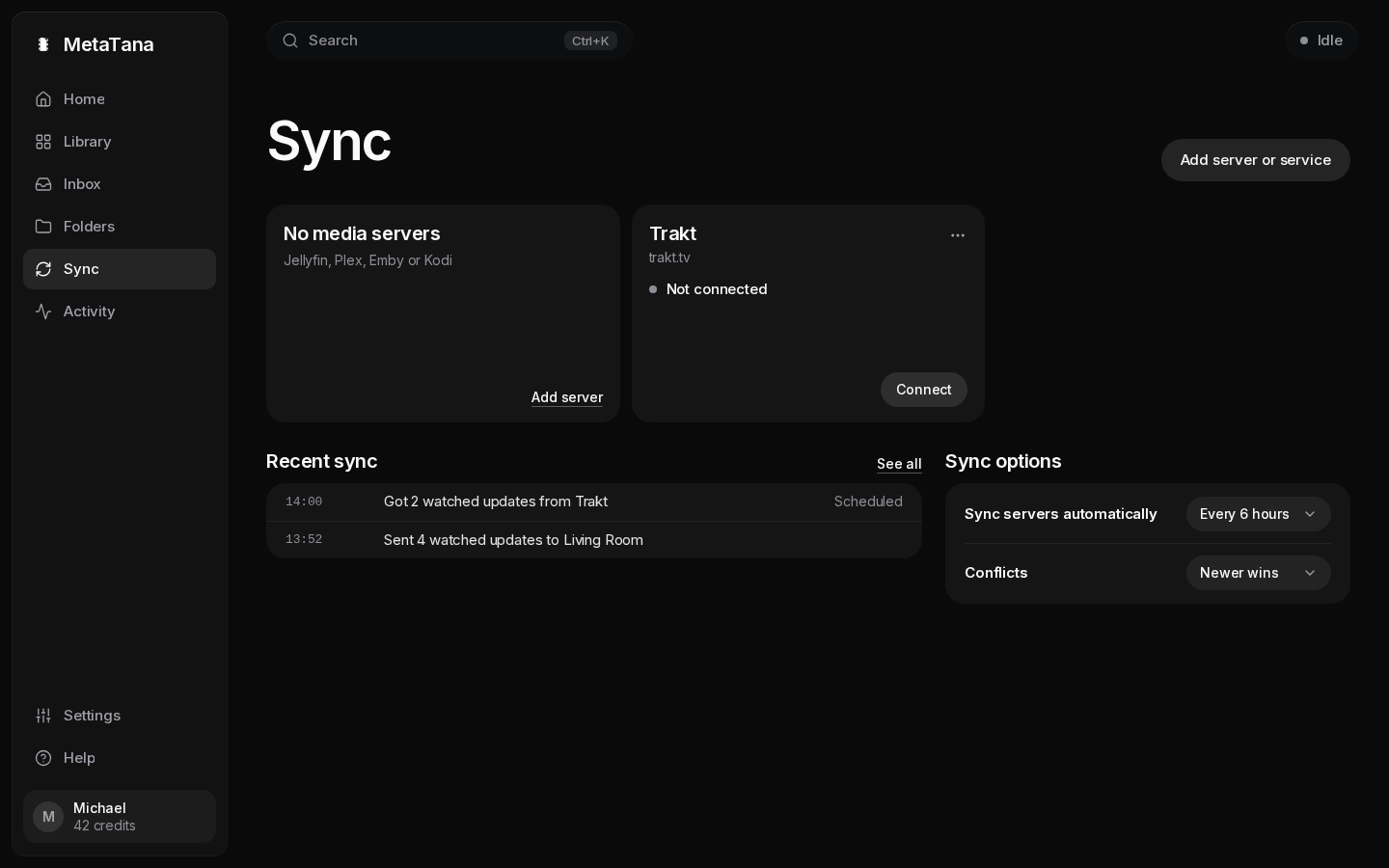Click the MetaTana logo icon

click(43, 44)
